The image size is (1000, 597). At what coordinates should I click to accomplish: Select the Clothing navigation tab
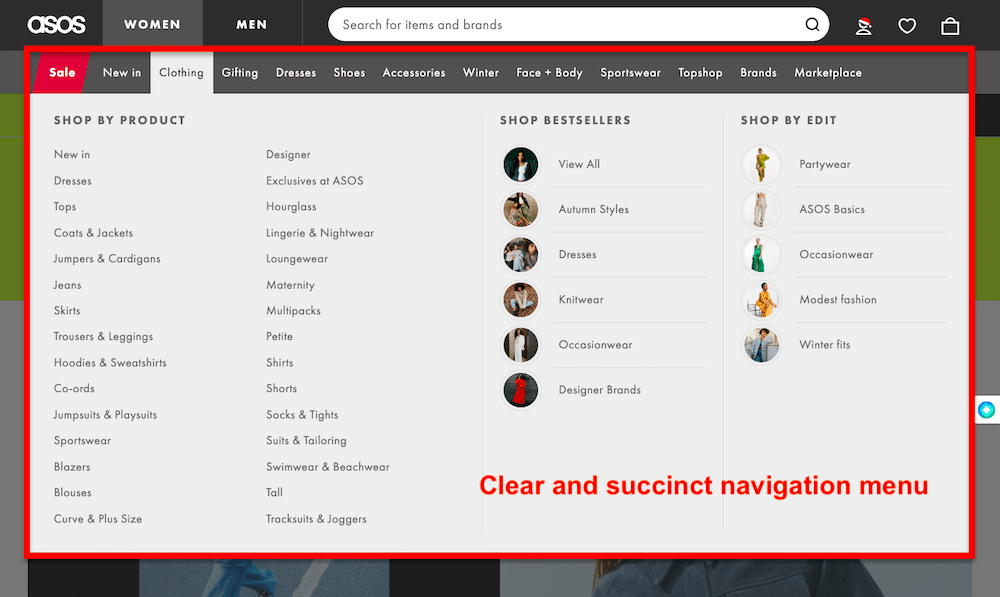point(182,73)
